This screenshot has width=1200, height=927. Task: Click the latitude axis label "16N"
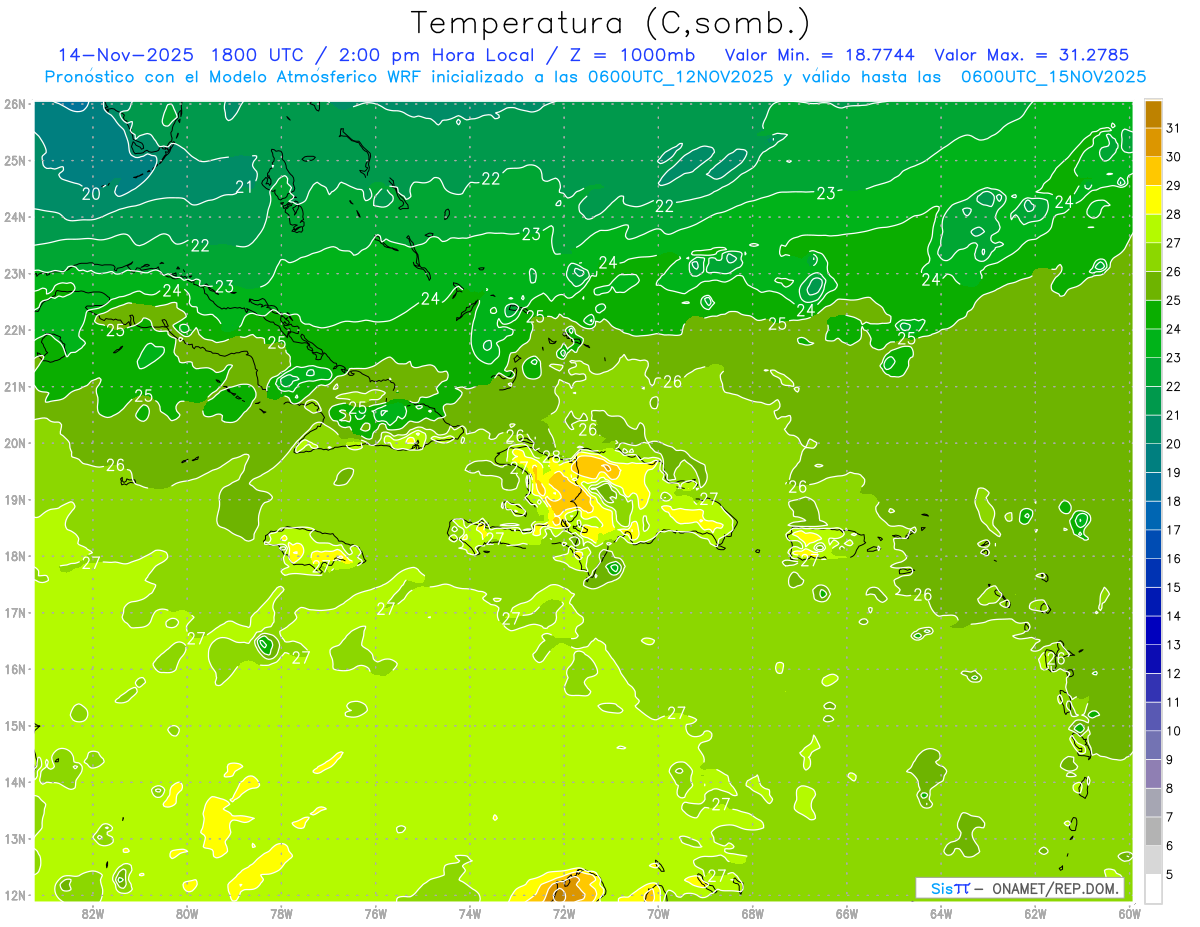click(x=14, y=669)
